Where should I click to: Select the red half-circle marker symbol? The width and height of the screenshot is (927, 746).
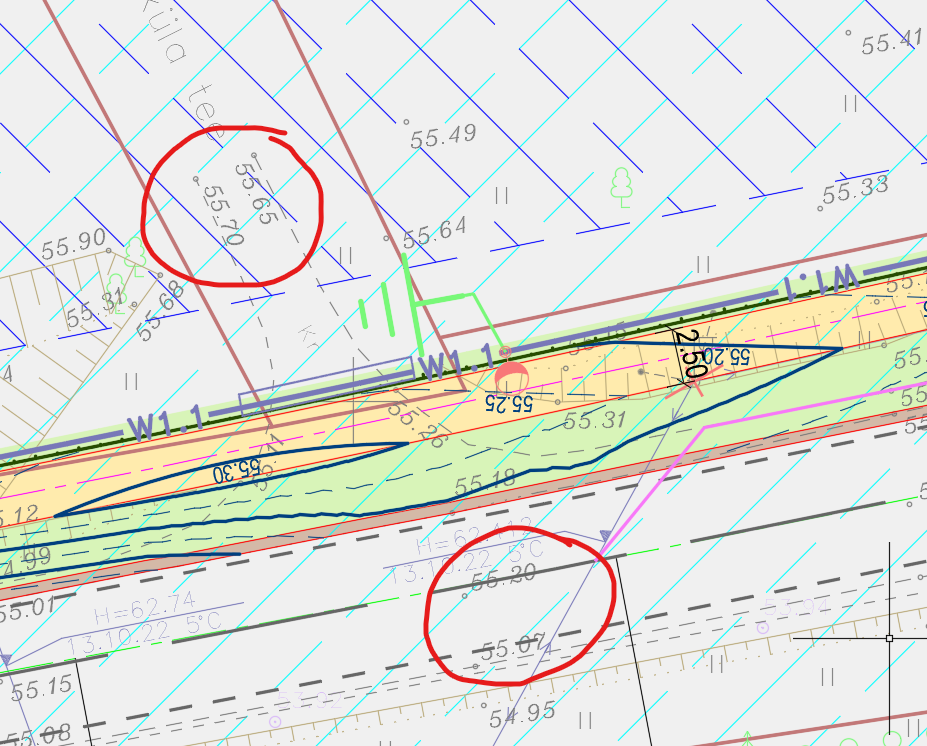[511, 378]
